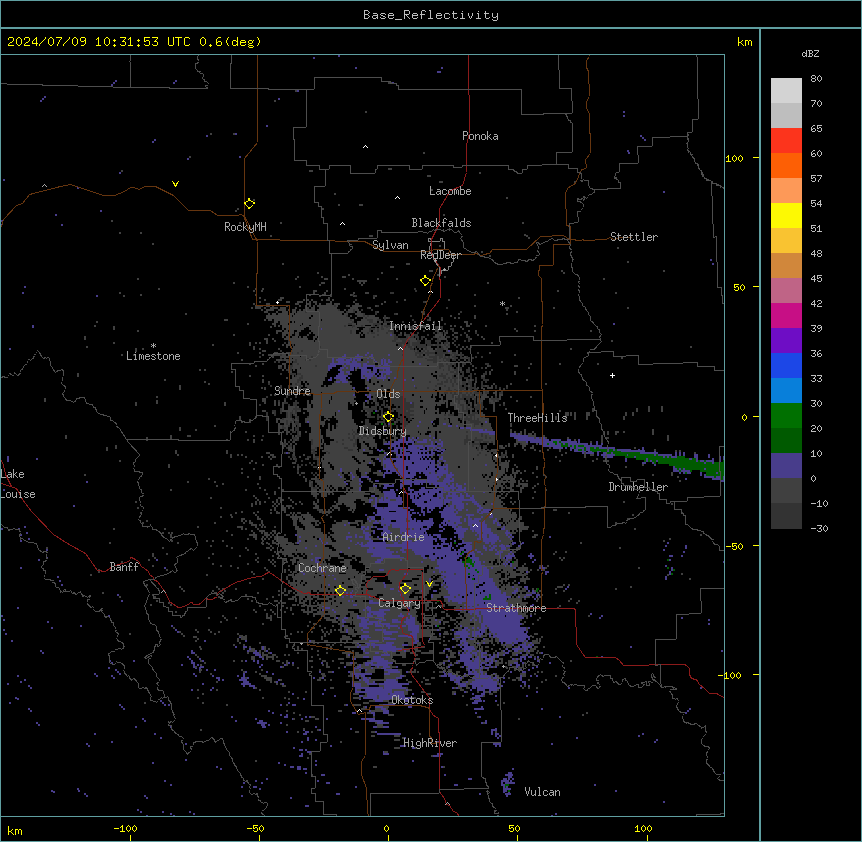Click the Olds city label
Screen dimensions: 862x842
pos(388,394)
